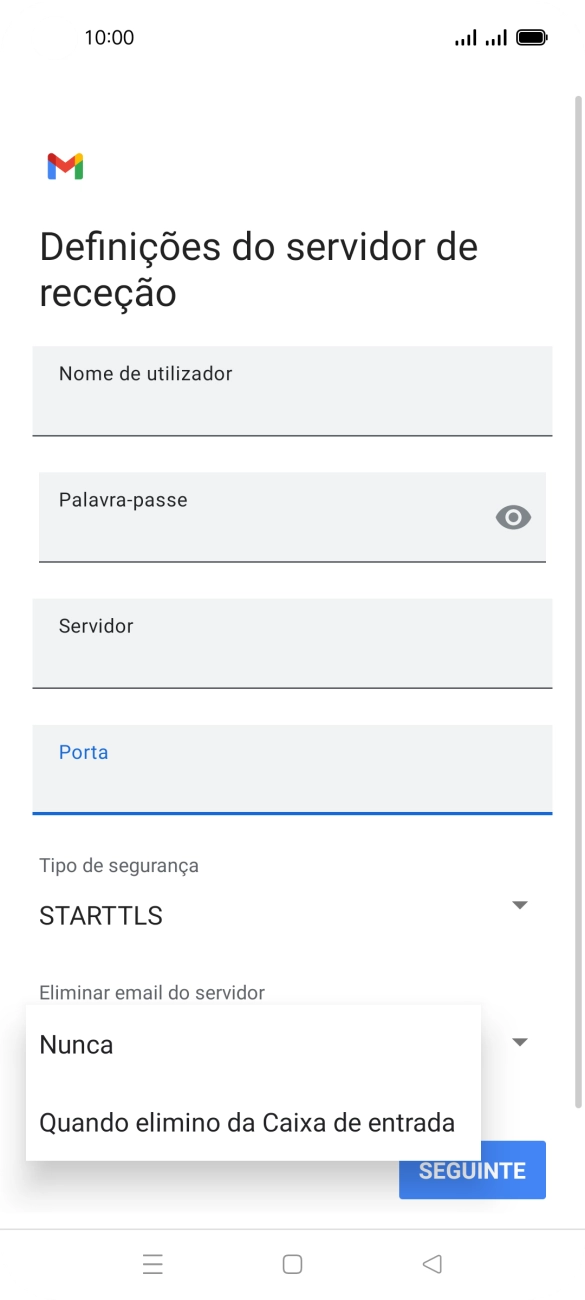Focus the Porta field
The height and width of the screenshot is (1300, 585).
point(292,770)
